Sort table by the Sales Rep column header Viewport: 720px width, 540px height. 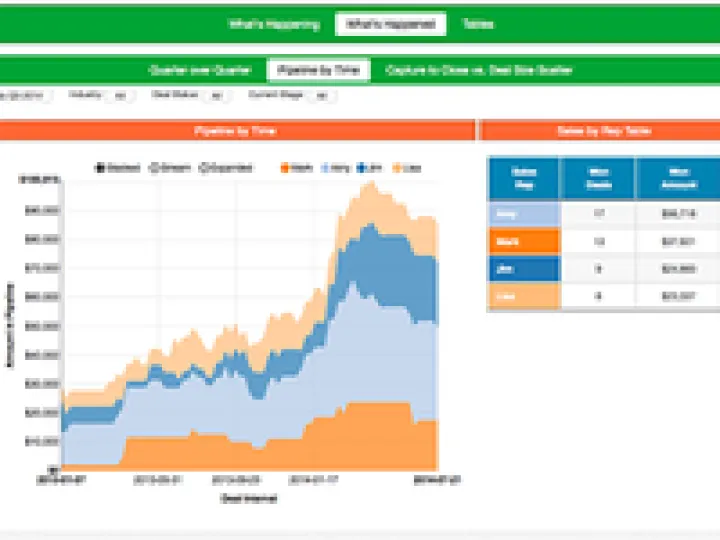pos(523,178)
